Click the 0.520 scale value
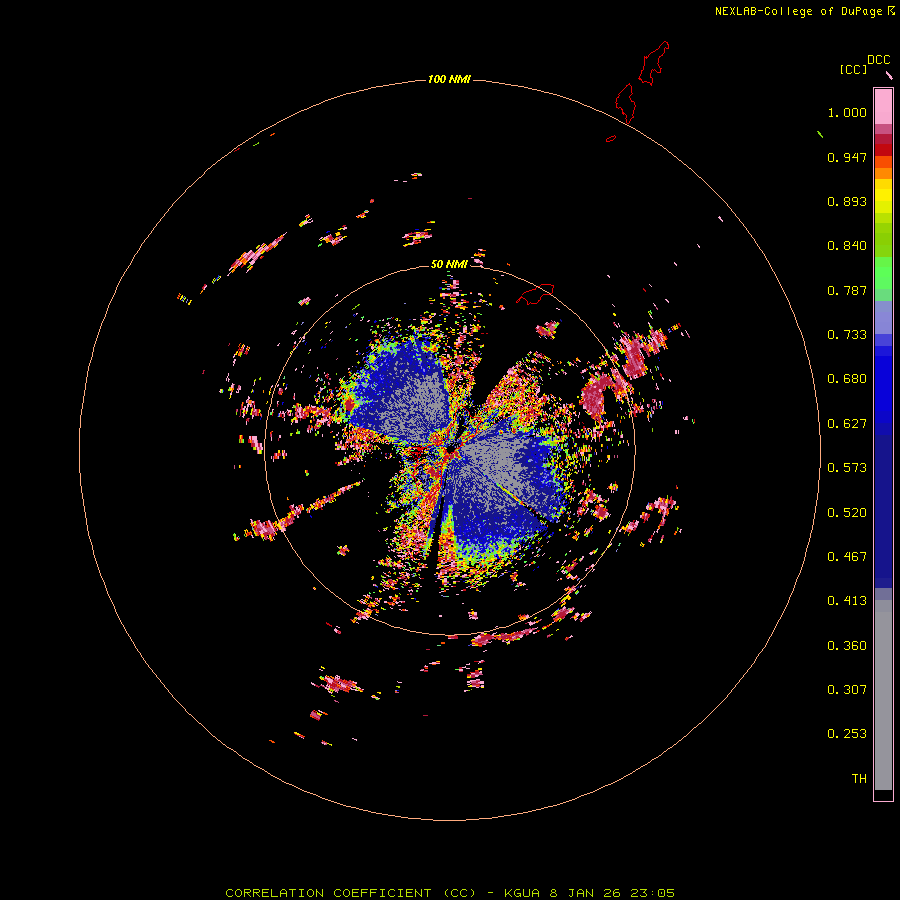 coord(847,513)
